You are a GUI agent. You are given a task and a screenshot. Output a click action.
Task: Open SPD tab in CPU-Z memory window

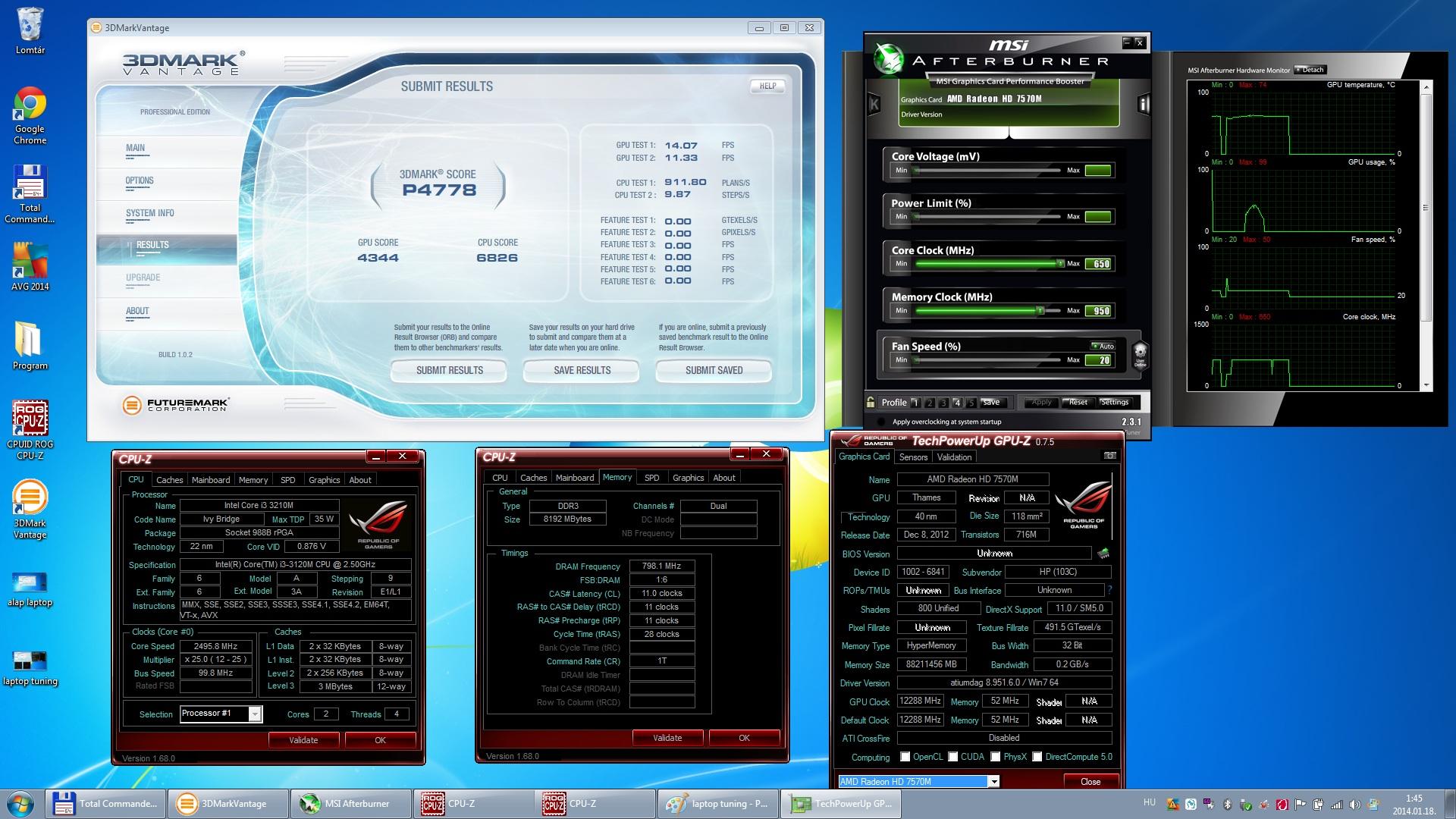coord(651,478)
